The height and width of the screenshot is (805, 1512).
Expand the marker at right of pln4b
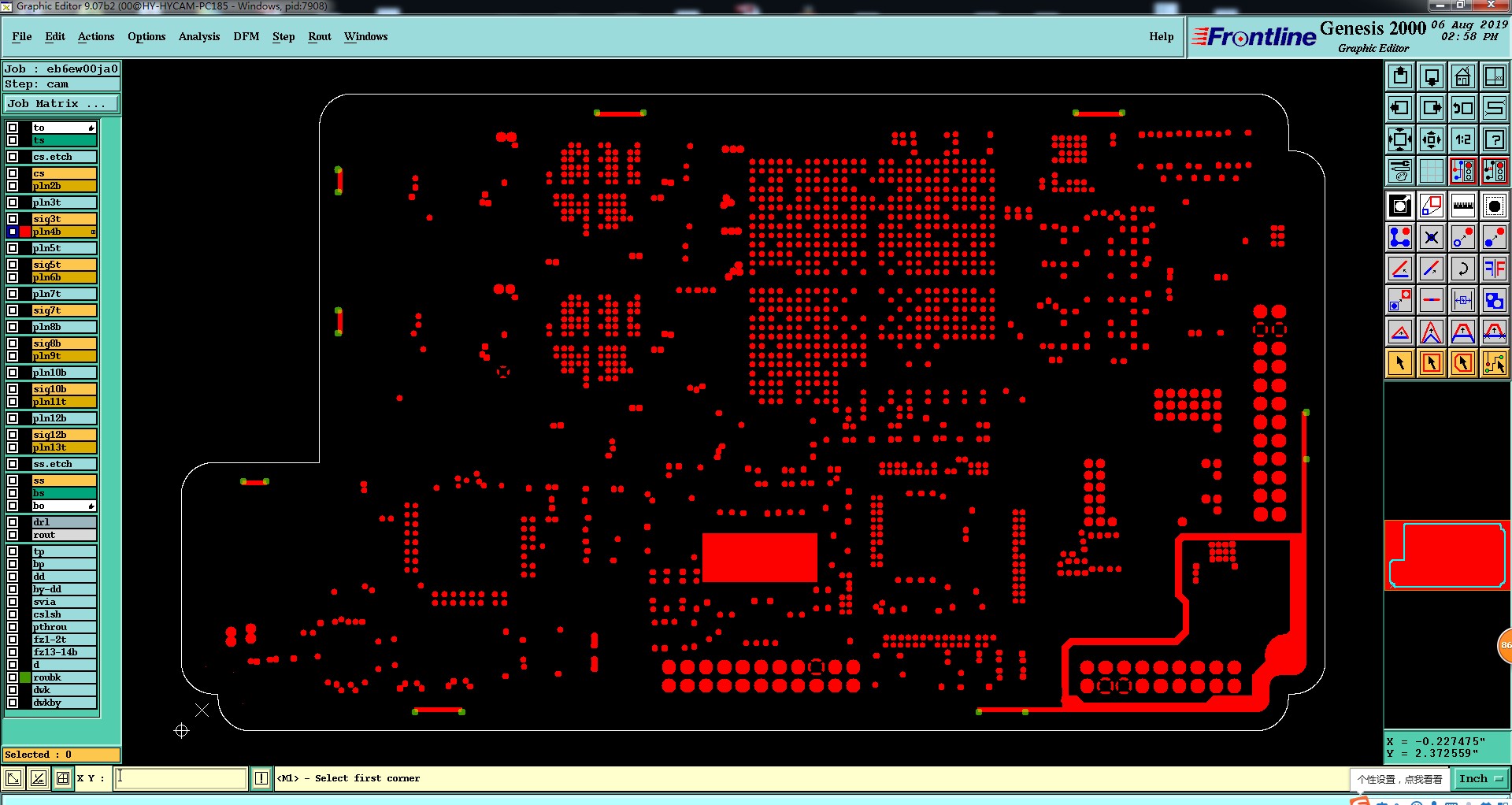click(x=93, y=232)
